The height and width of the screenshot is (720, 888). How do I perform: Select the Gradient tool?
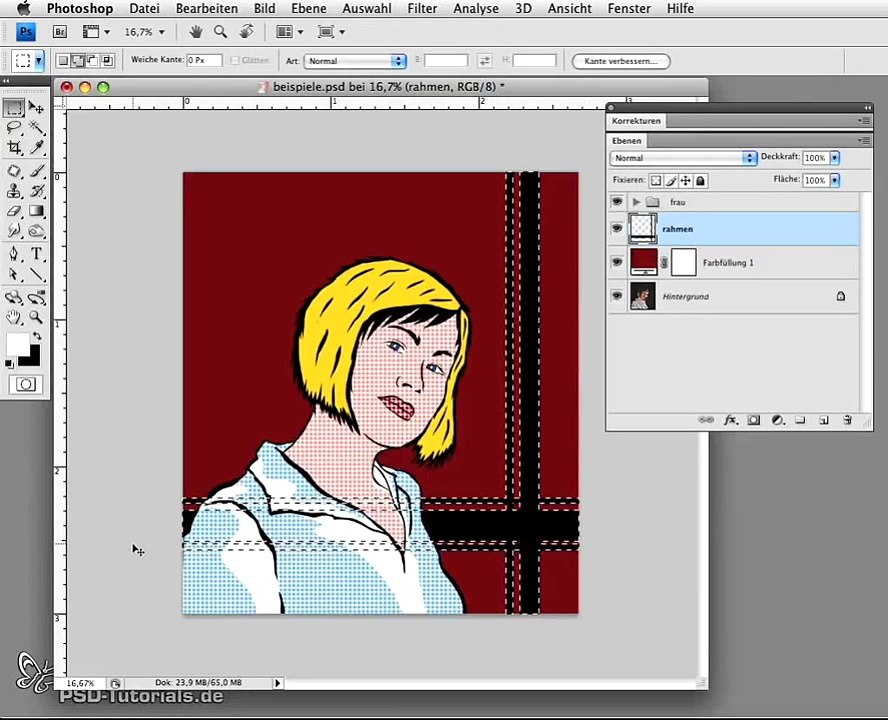pyautogui.click(x=36, y=211)
